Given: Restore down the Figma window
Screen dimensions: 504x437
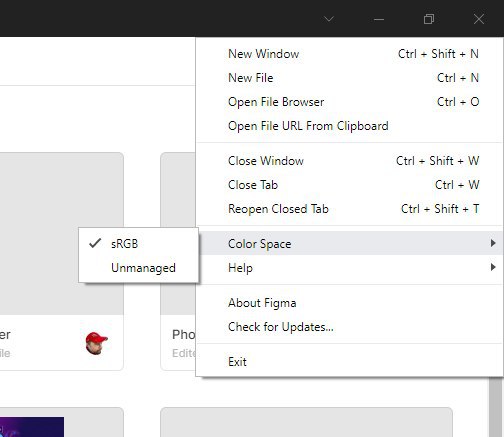Looking at the screenshot, I should (429, 19).
